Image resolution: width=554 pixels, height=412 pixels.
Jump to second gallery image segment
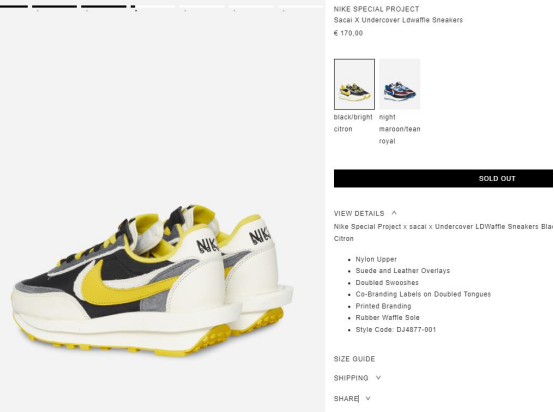coord(54,6)
